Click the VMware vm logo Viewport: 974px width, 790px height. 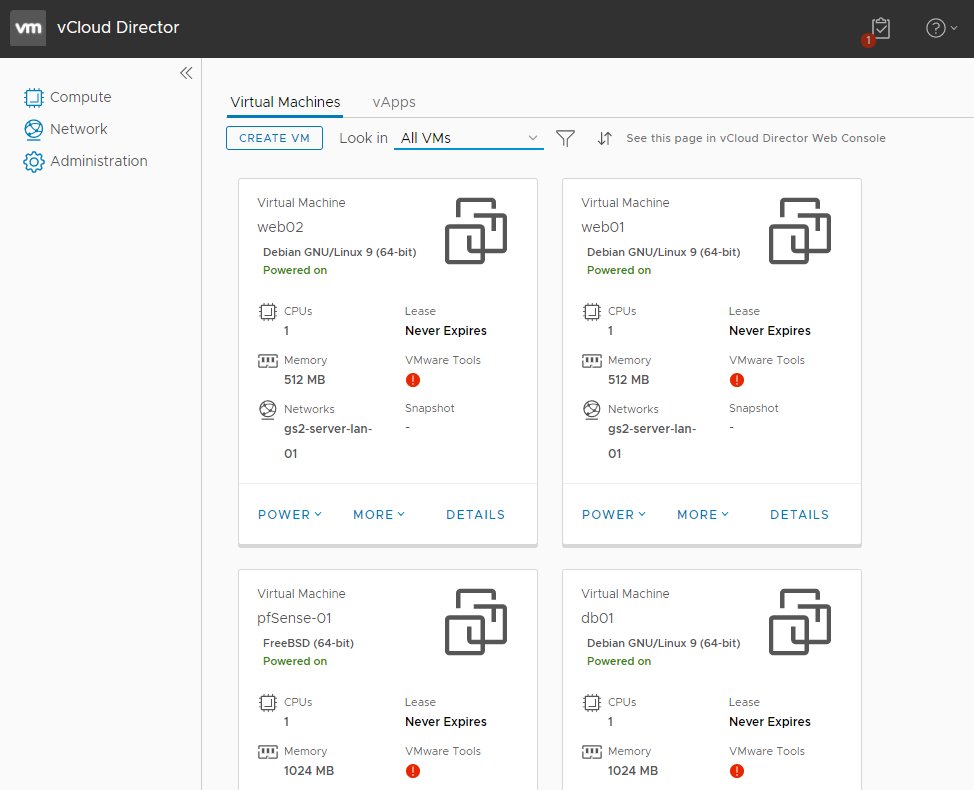(x=28, y=28)
